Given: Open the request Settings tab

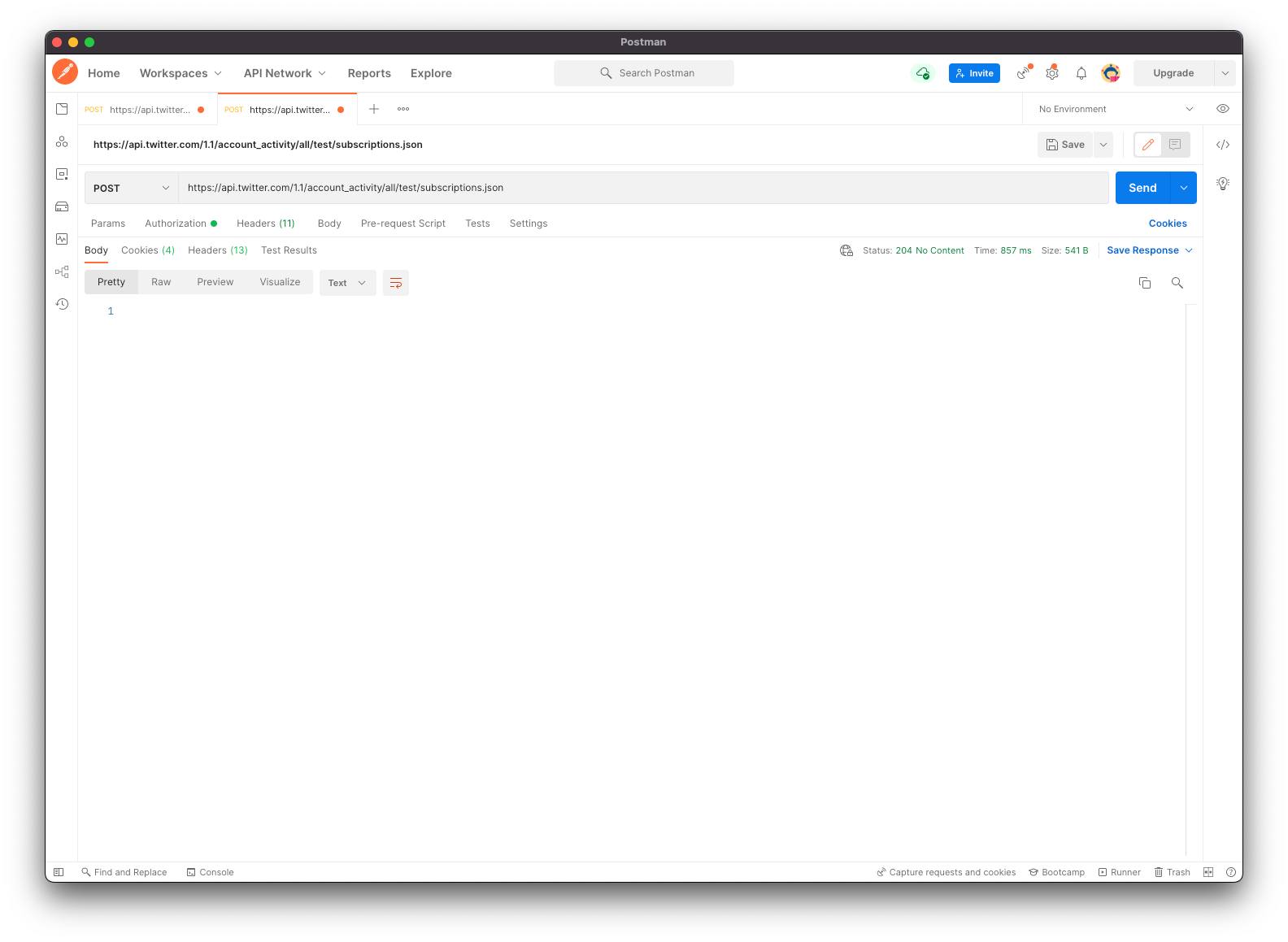Looking at the screenshot, I should pos(529,224).
